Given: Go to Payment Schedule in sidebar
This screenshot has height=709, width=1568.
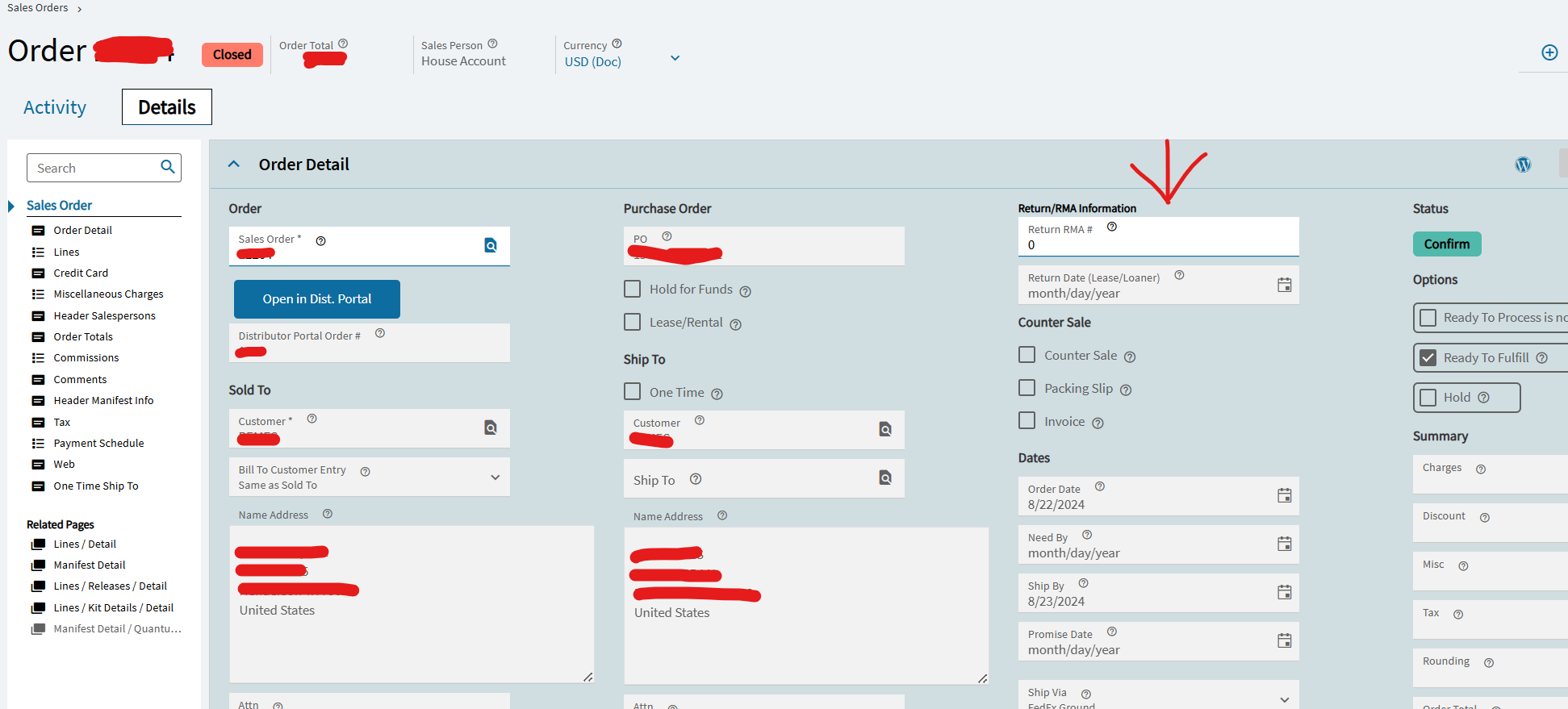Looking at the screenshot, I should (98, 444).
